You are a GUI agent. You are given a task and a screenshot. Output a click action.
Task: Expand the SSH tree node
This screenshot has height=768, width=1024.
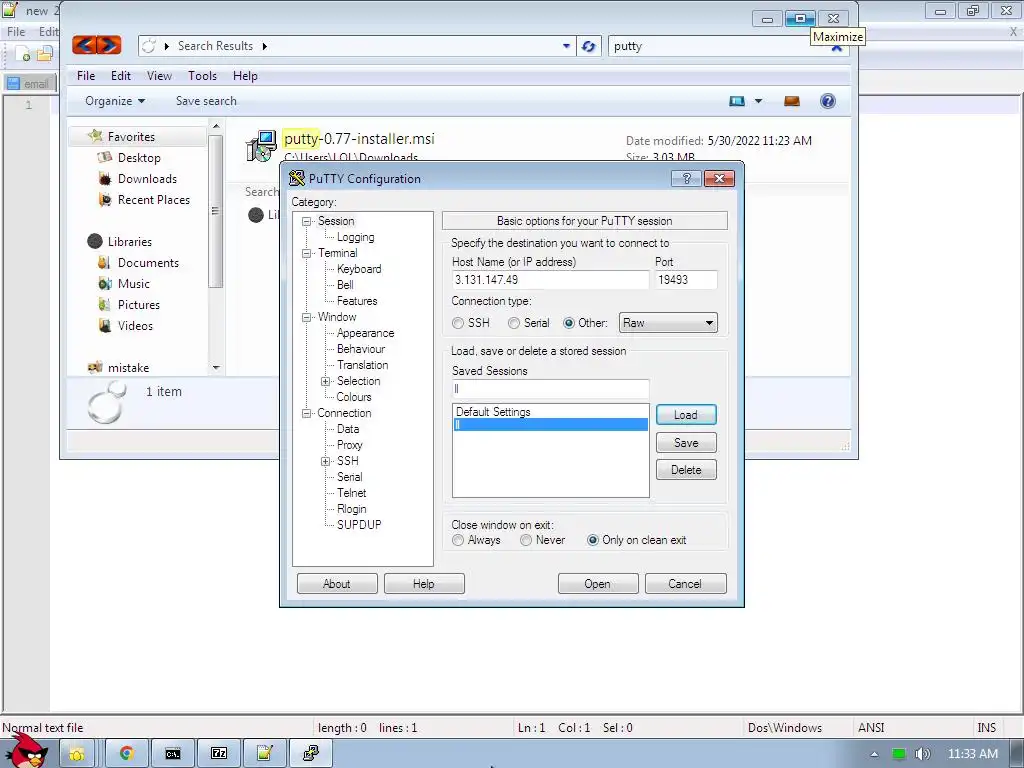325,461
